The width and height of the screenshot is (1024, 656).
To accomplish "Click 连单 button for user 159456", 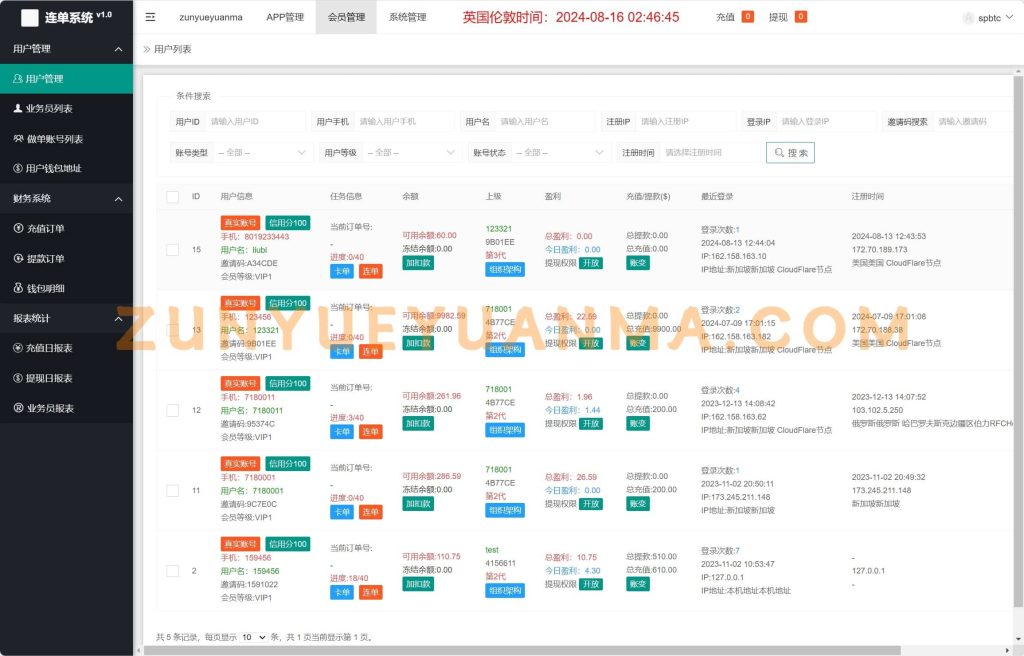I will (370, 593).
